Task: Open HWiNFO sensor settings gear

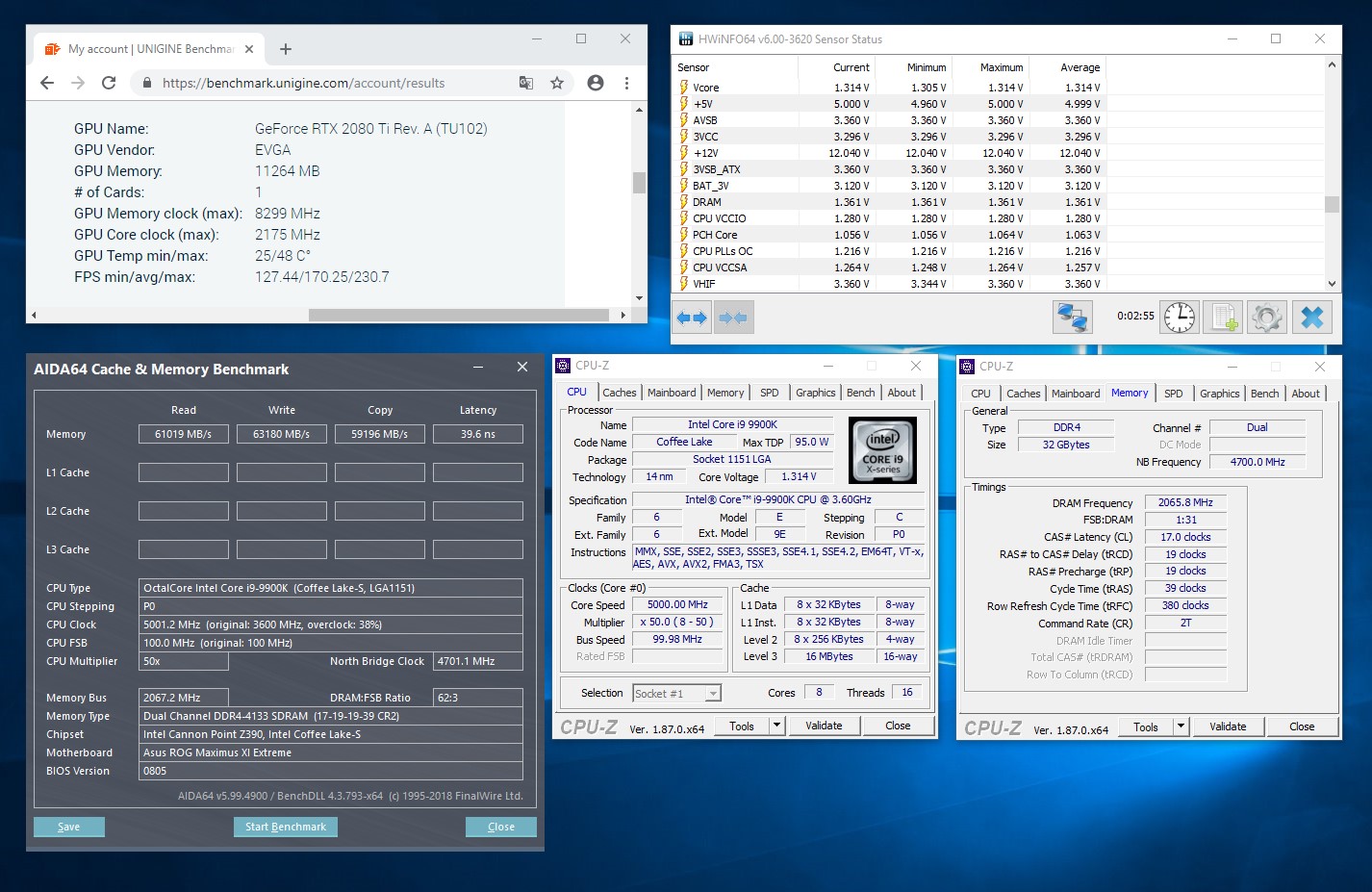Action: 1267,318
